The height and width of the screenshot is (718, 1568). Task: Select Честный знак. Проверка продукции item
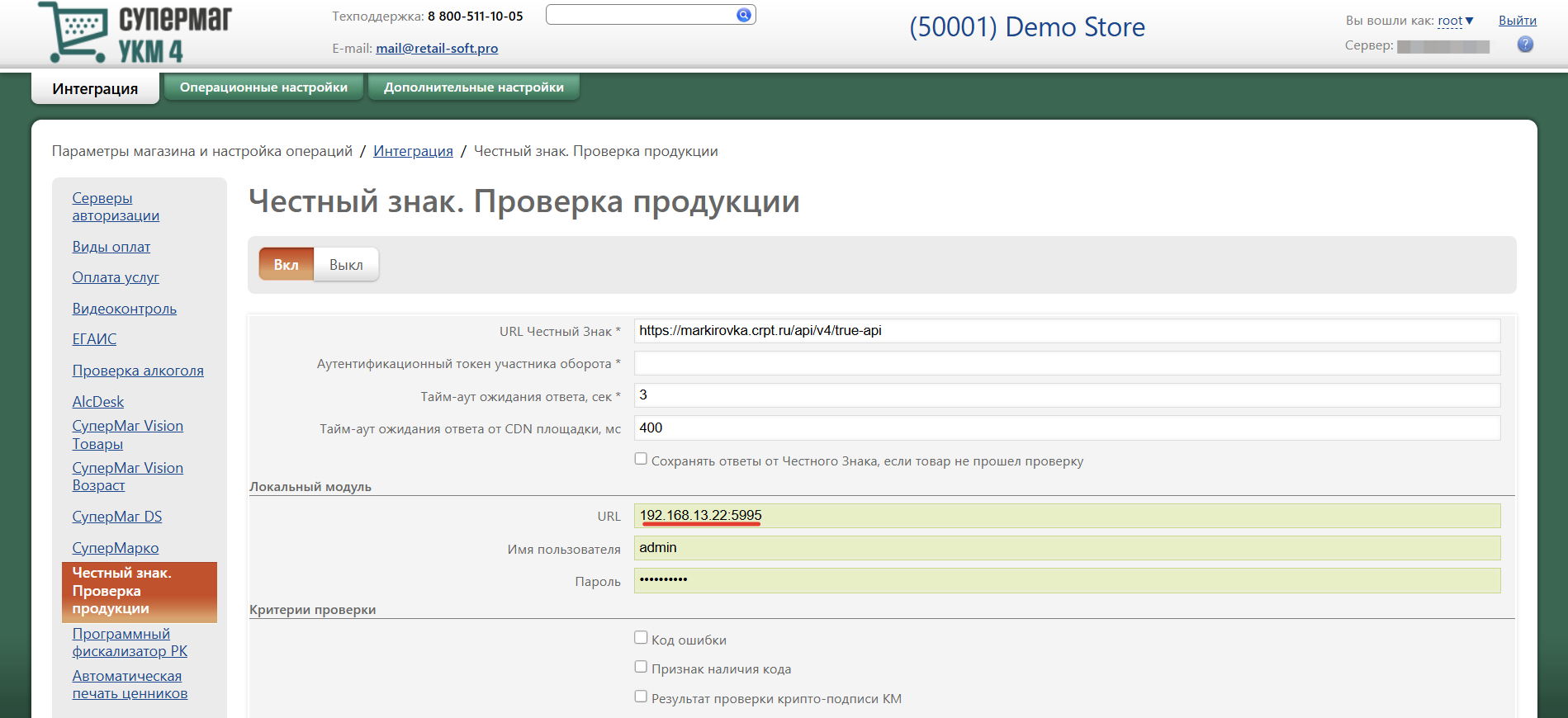pos(140,592)
